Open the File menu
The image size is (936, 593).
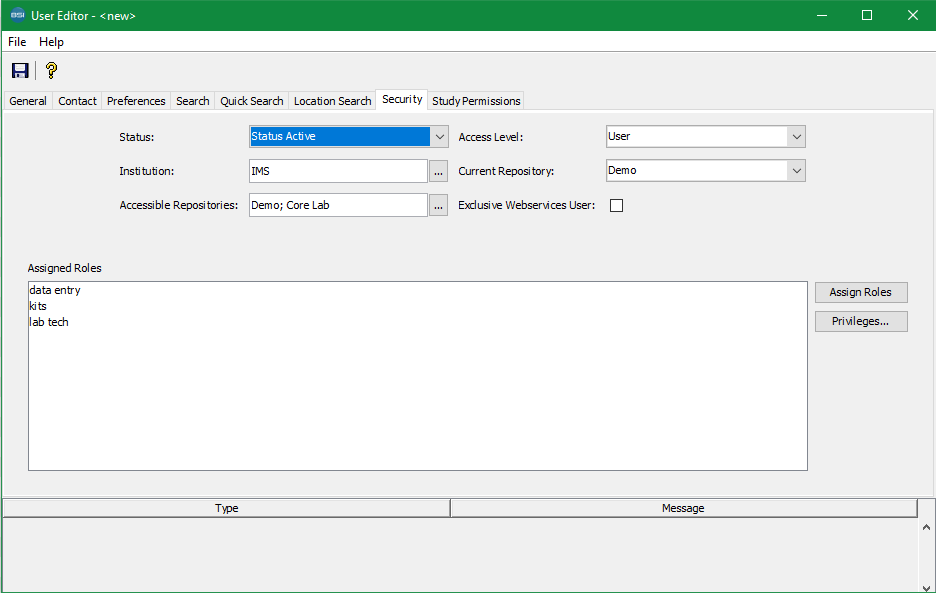pos(17,42)
